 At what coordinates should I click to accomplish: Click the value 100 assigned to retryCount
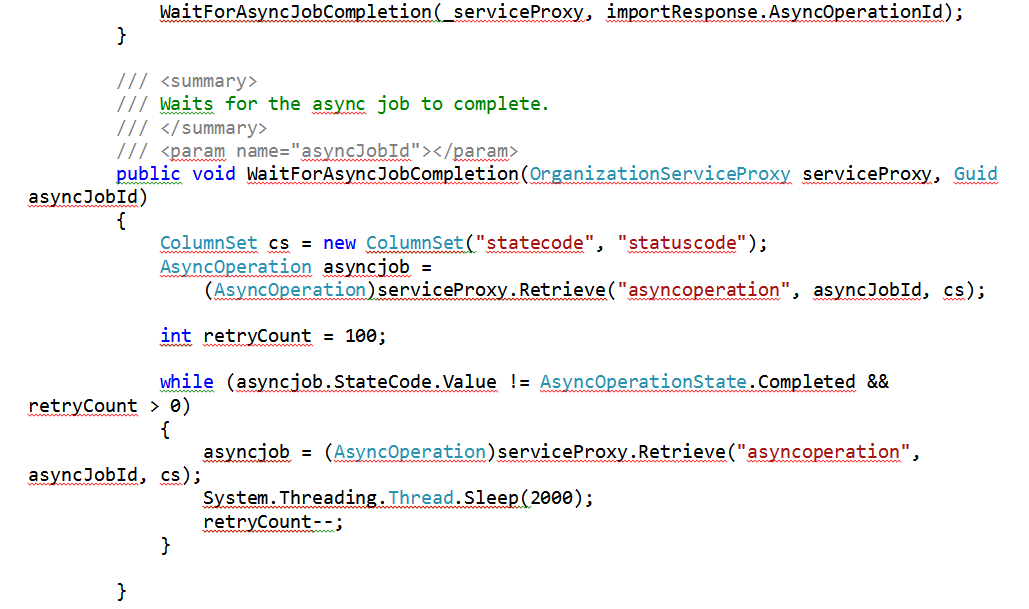360,336
